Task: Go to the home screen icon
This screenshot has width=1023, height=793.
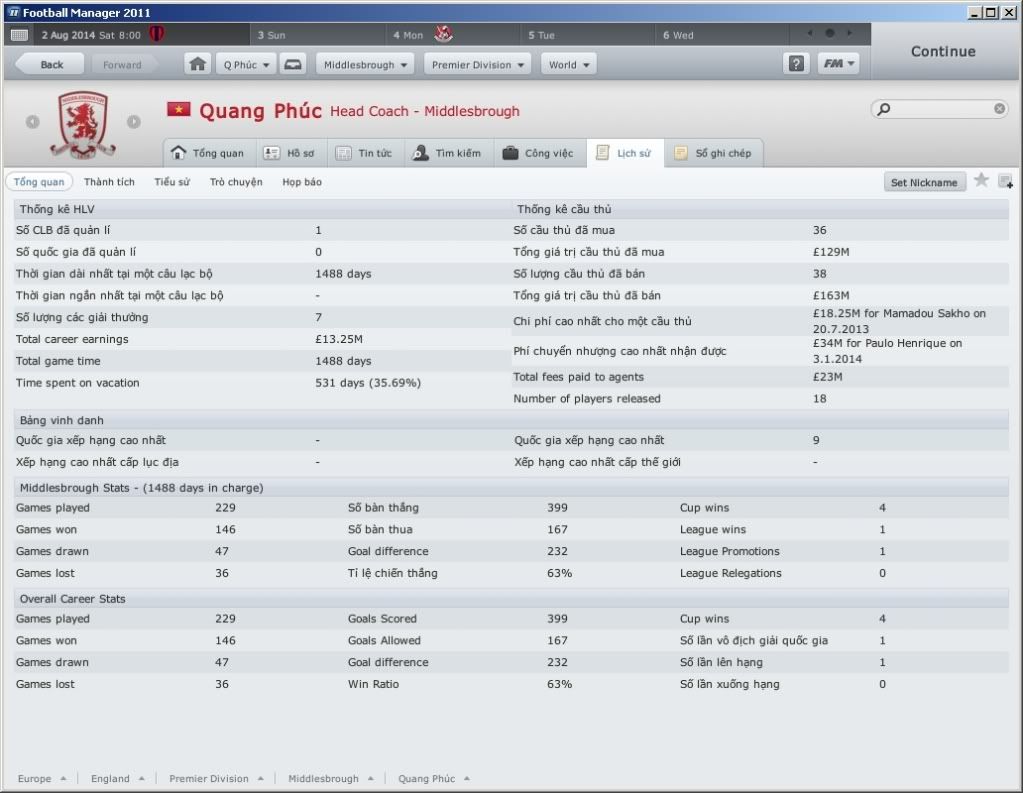Action: tap(197, 64)
